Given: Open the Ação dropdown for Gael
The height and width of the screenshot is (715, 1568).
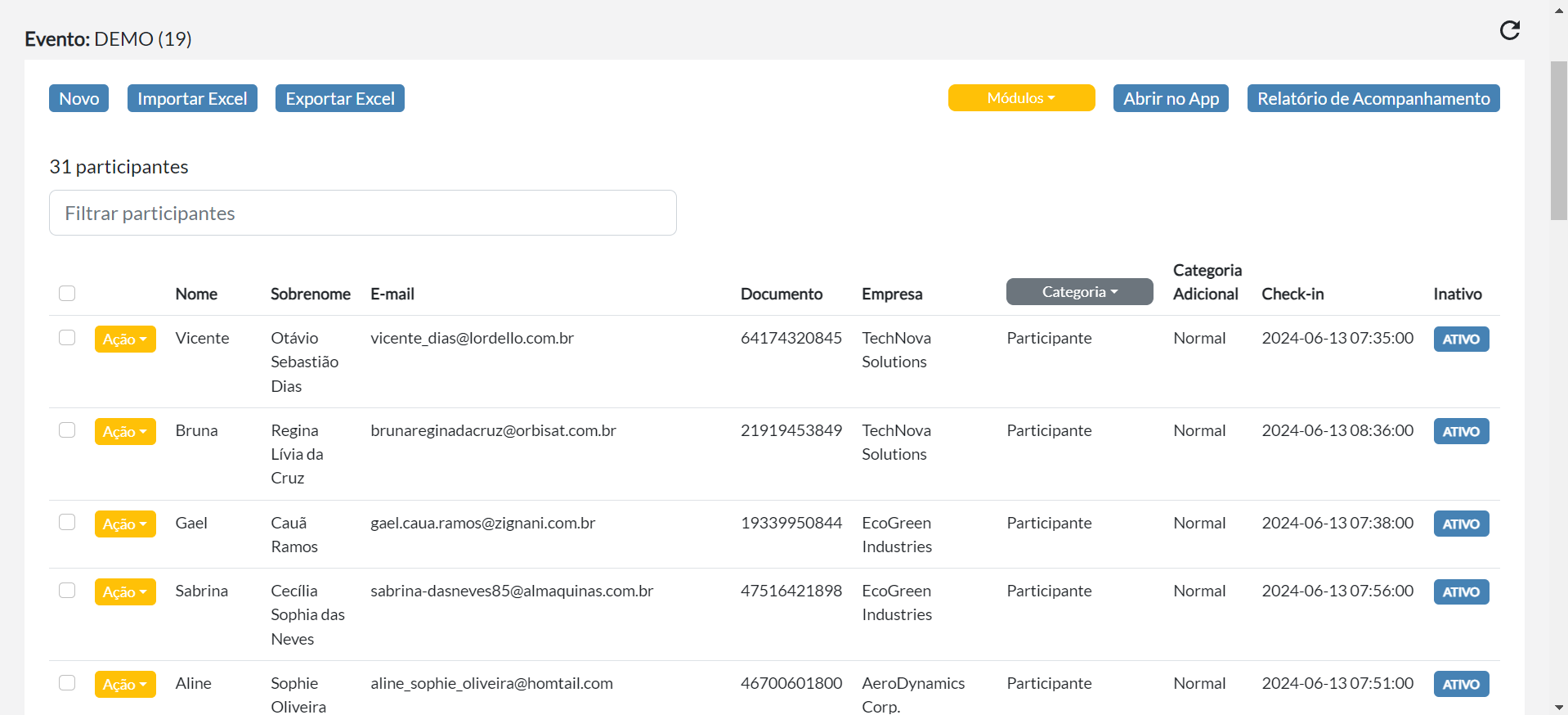Looking at the screenshot, I should click(125, 524).
